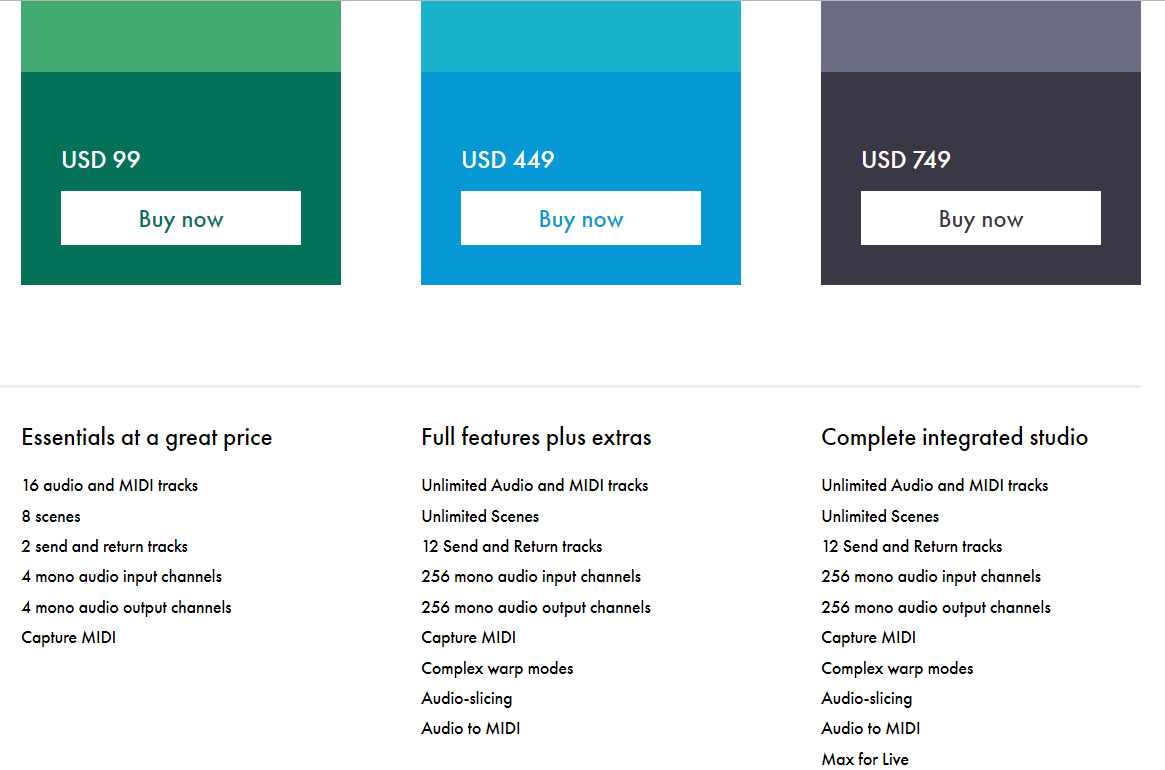This screenshot has height=770, width=1165.
Task: Click the USD 449 price label
Action: (508, 160)
